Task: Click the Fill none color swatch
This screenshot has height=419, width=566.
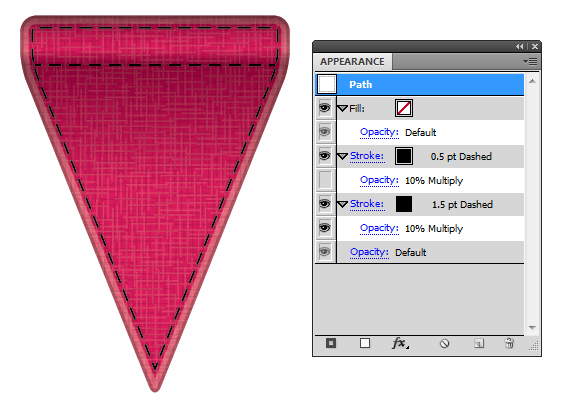Action: pyautogui.click(x=404, y=108)
